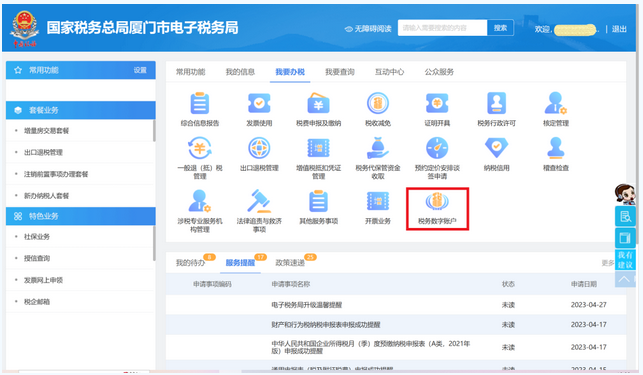Open 一般退(抵)税管理 icon

click(200, 148)
